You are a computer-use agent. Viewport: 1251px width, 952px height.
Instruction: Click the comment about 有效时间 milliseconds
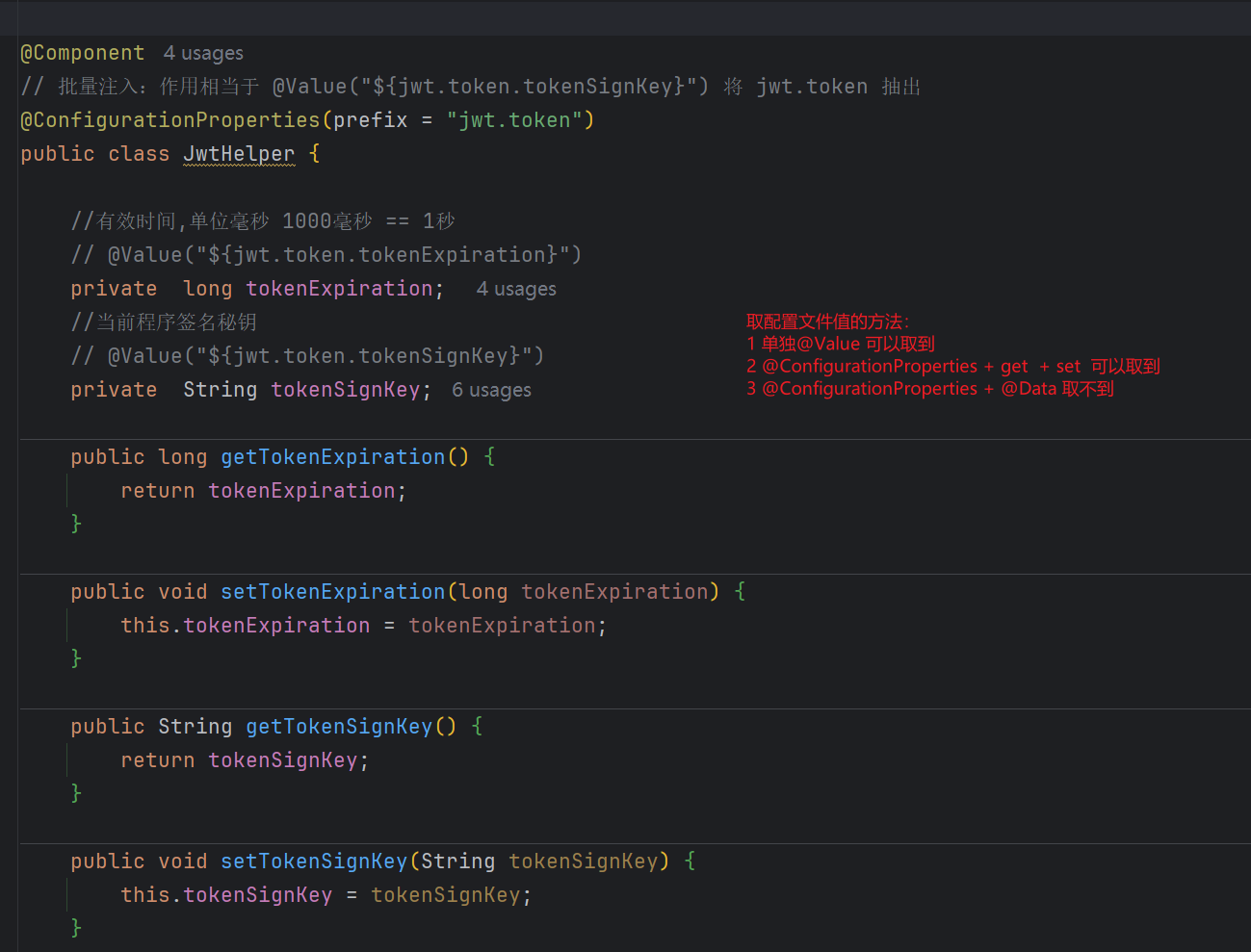coord(263,221)
